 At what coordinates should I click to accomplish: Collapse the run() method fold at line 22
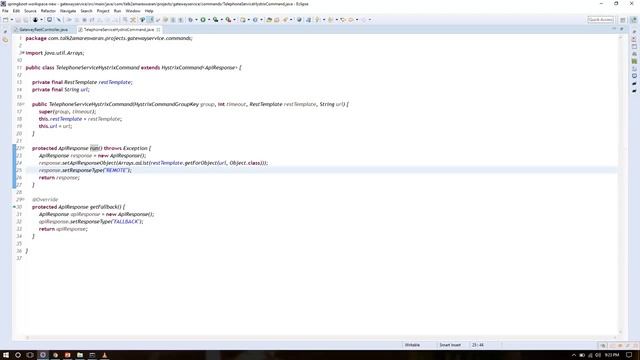[23, 148]
